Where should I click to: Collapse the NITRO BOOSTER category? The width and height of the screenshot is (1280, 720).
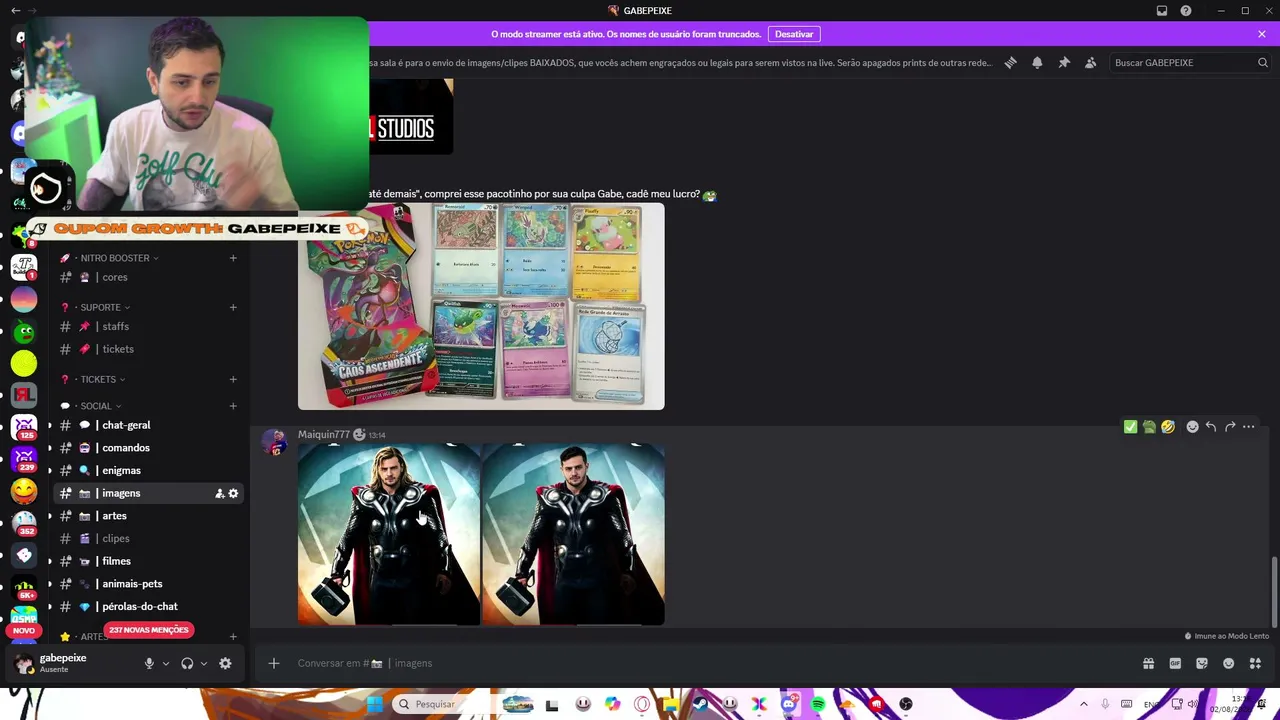tap(114, 258)
